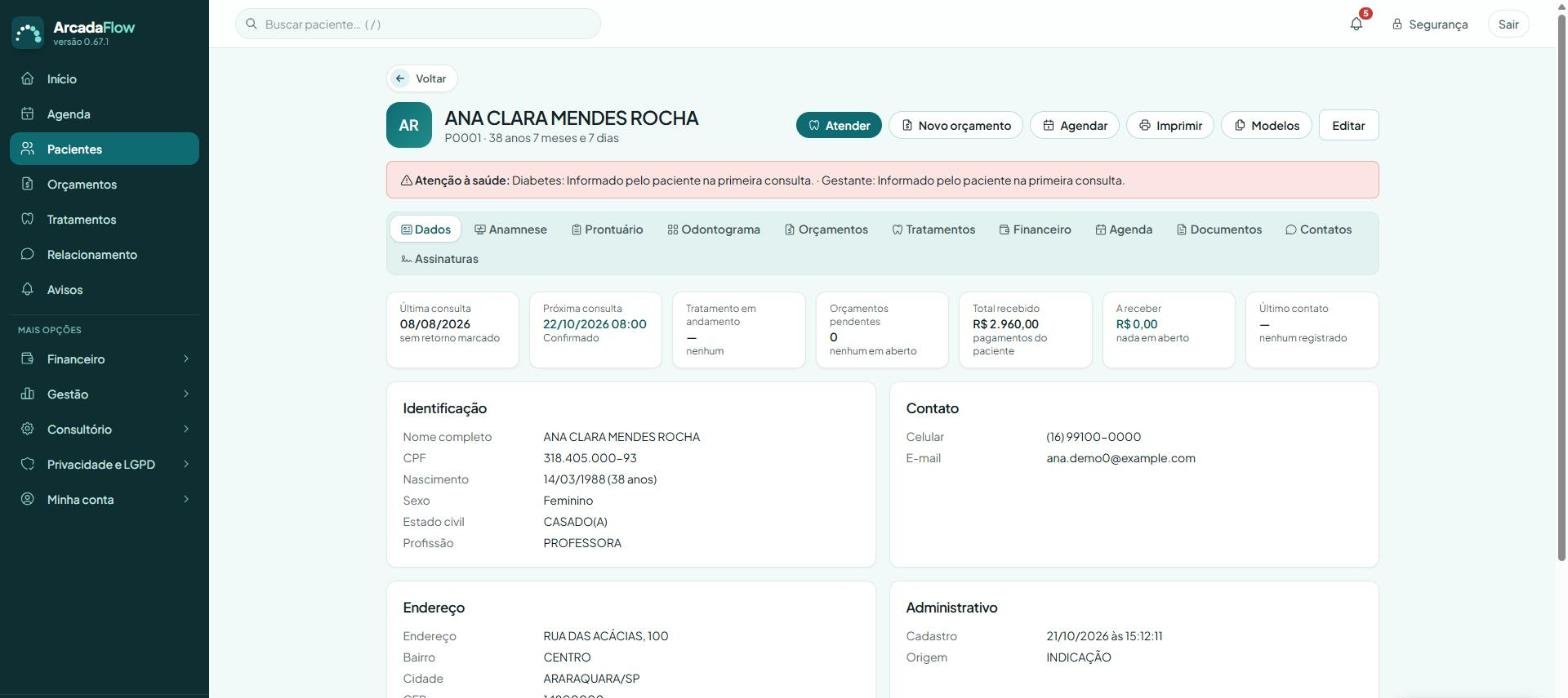
Task: Click the A receber R$ 0,00 card
Action: [1168, 330]
